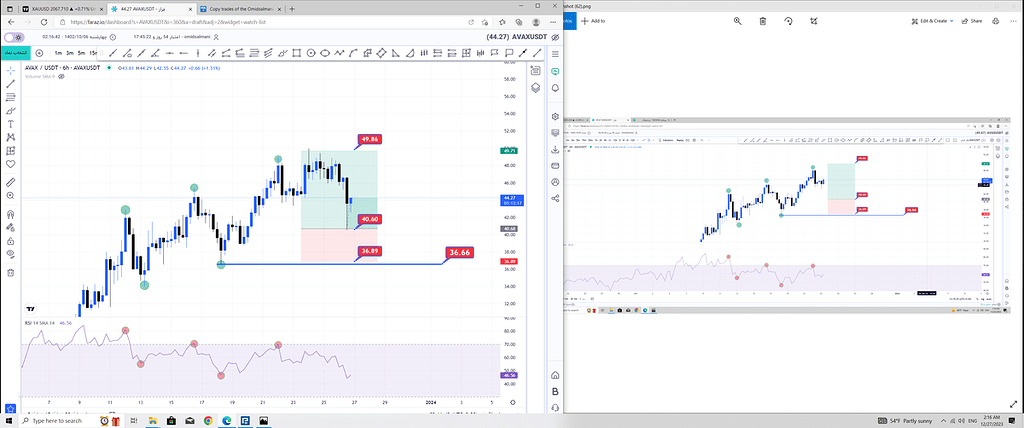Select the zoom-in magnifier tool in the chart sidebar
This screenshot has height=428, width=1024.
pos(10,195)
